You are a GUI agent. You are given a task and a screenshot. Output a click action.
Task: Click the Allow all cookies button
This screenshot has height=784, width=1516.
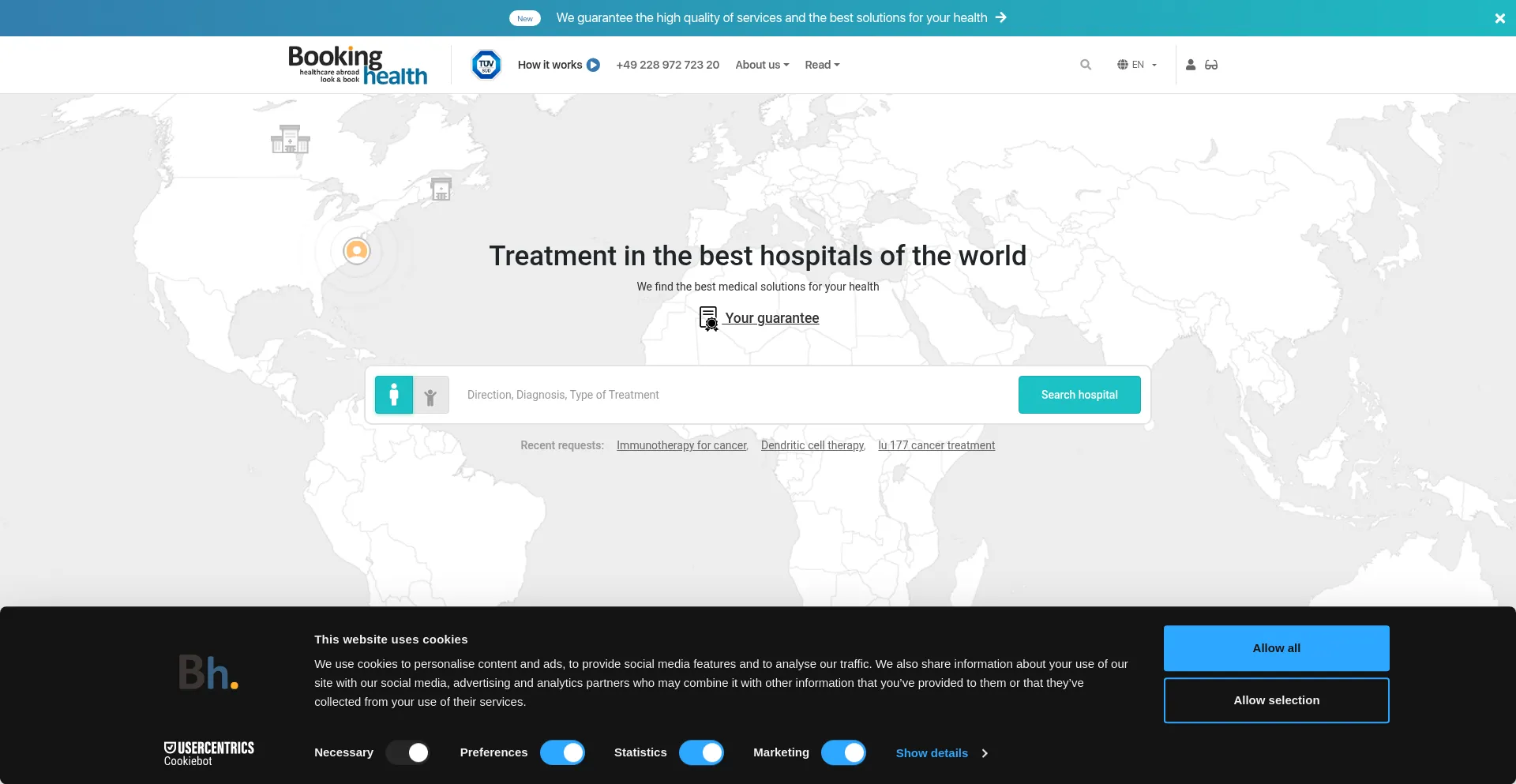[1276, 648]
